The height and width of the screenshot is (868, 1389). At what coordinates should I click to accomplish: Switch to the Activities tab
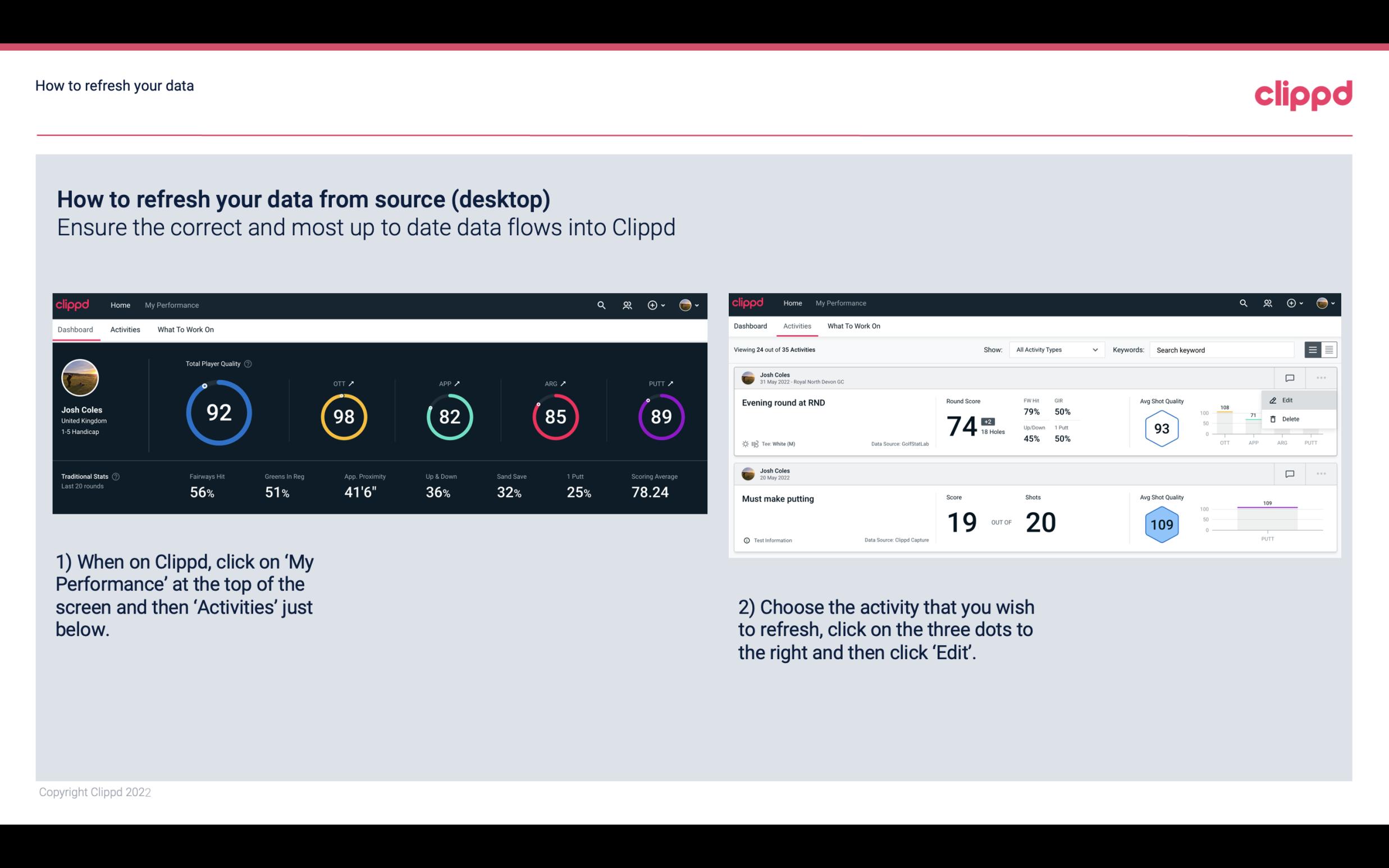[125, 329]
